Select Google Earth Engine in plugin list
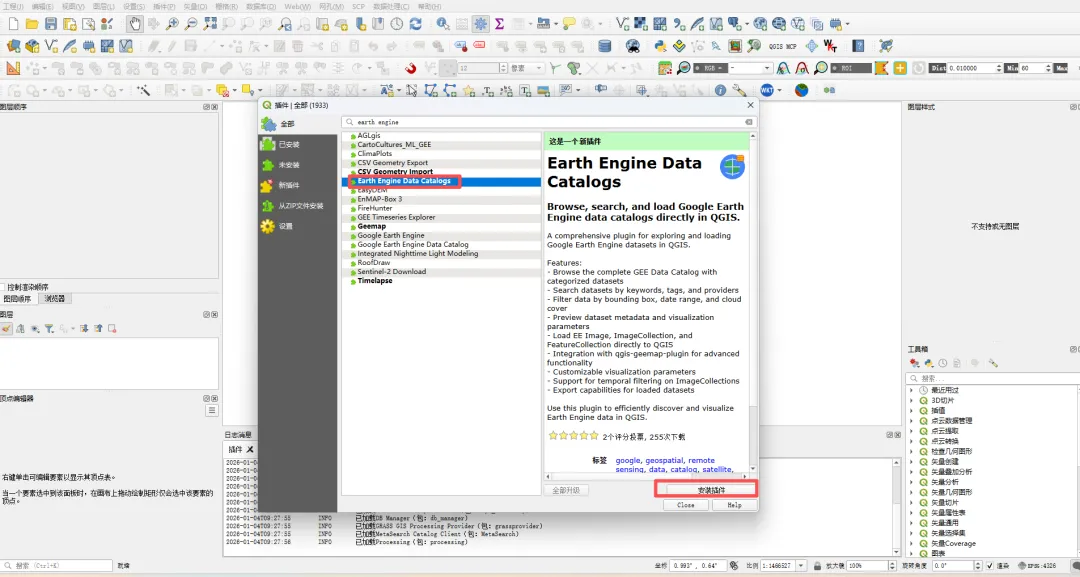1080x577 pixels. (x=391, y=235)
